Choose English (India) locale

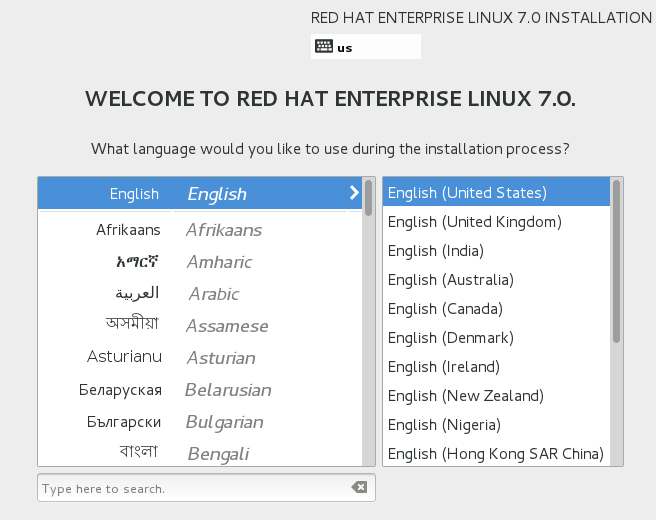(x=497, y=251)
